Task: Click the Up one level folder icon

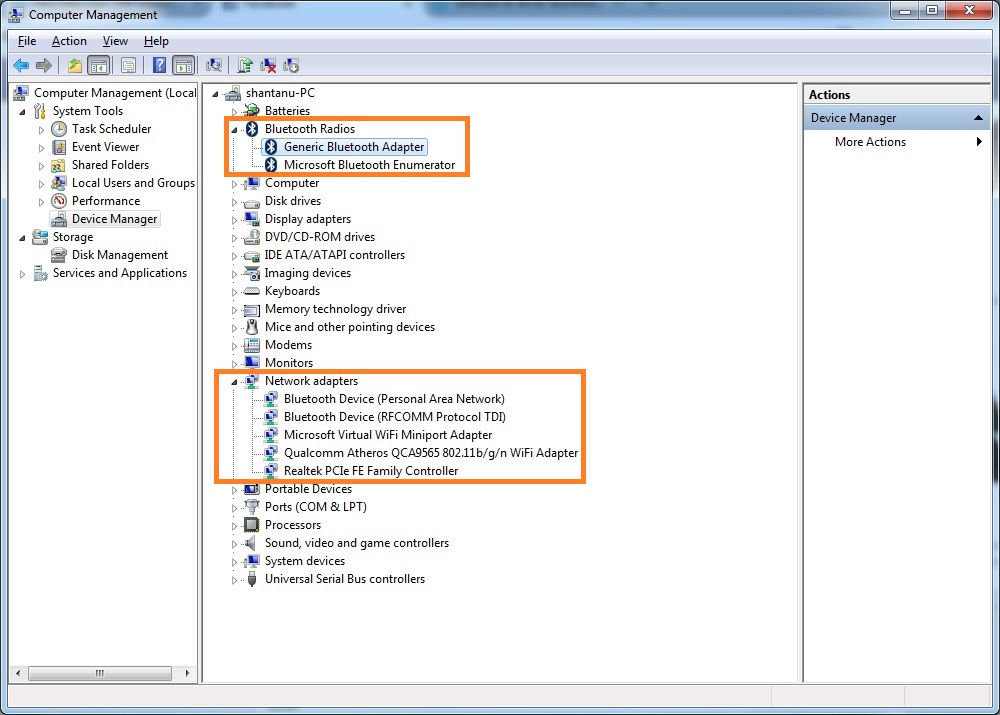Action: click(75, 65)
